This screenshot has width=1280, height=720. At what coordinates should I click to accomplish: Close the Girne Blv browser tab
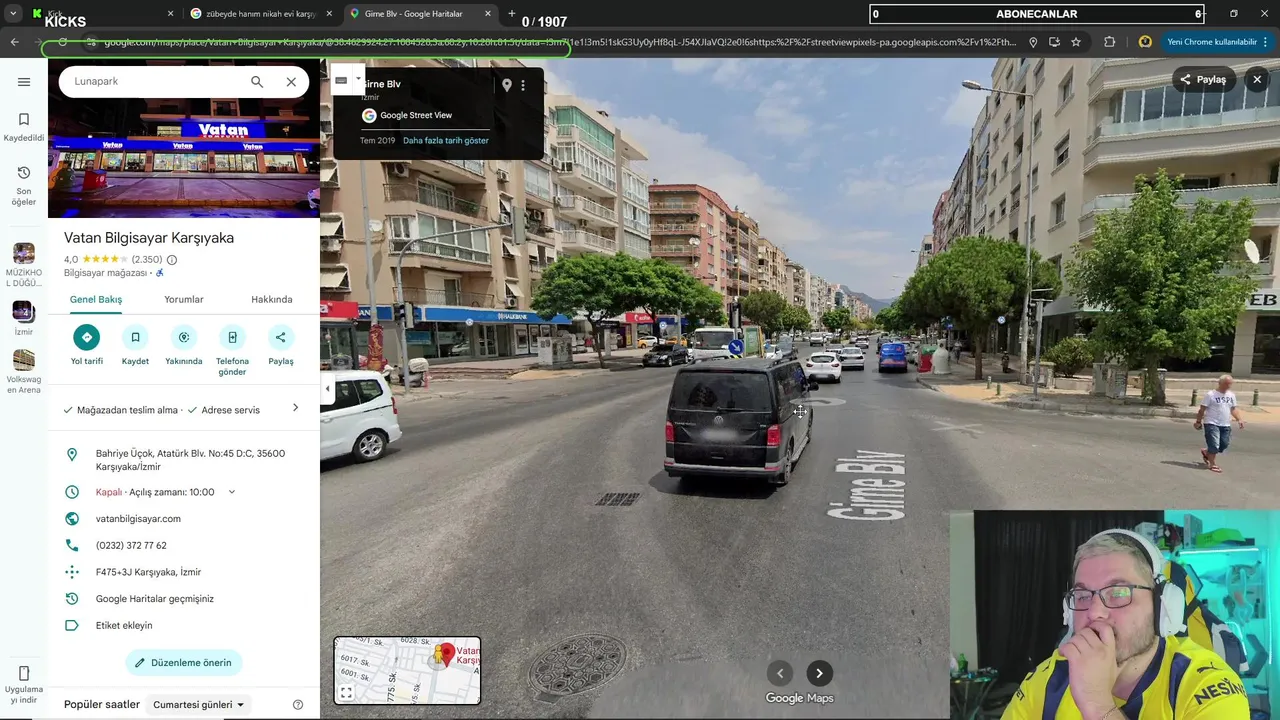click(x=488, y=14)
